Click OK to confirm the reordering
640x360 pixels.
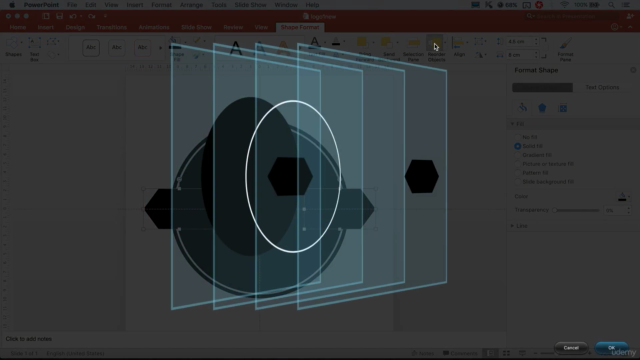click(611, 348)
